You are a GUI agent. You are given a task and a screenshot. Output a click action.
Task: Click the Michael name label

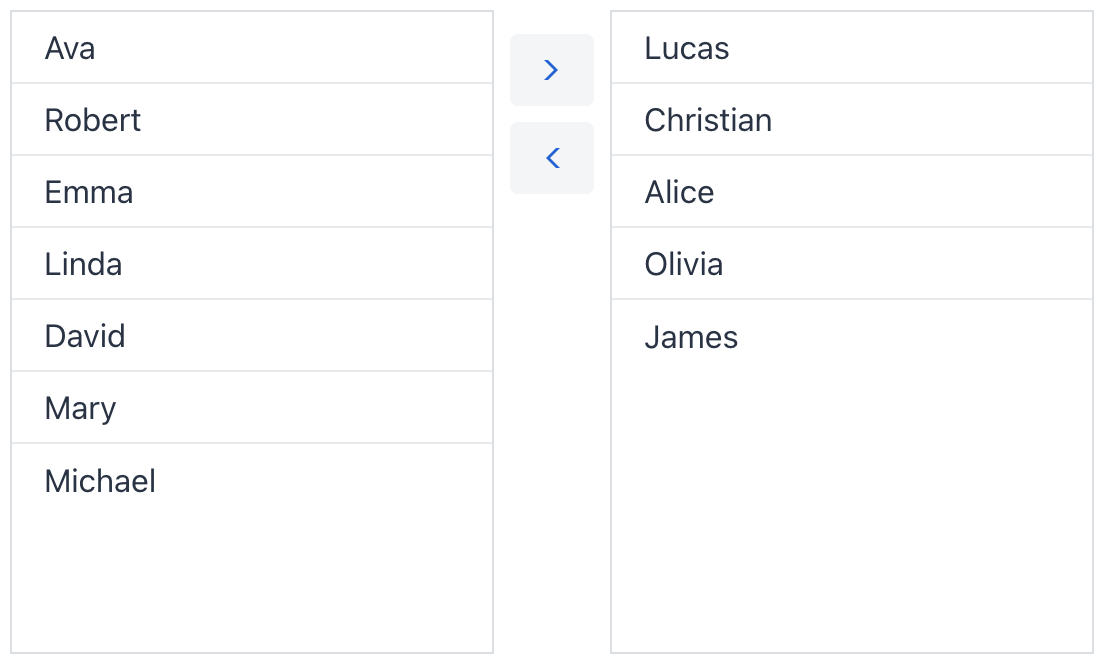[100, 481]
